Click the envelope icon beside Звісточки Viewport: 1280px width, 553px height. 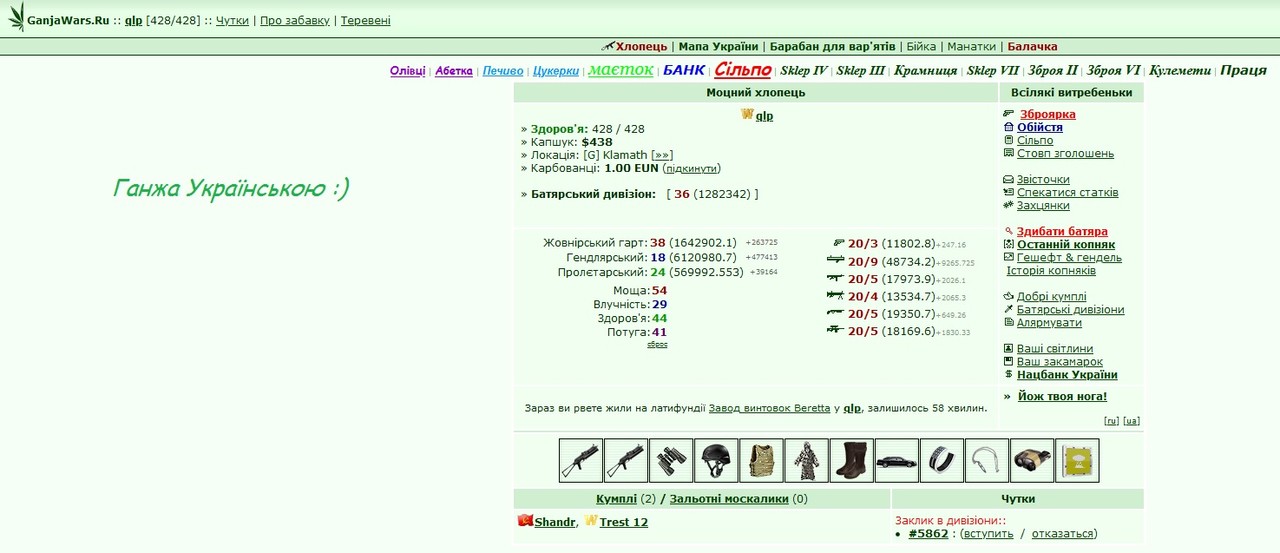(1008, 180)
